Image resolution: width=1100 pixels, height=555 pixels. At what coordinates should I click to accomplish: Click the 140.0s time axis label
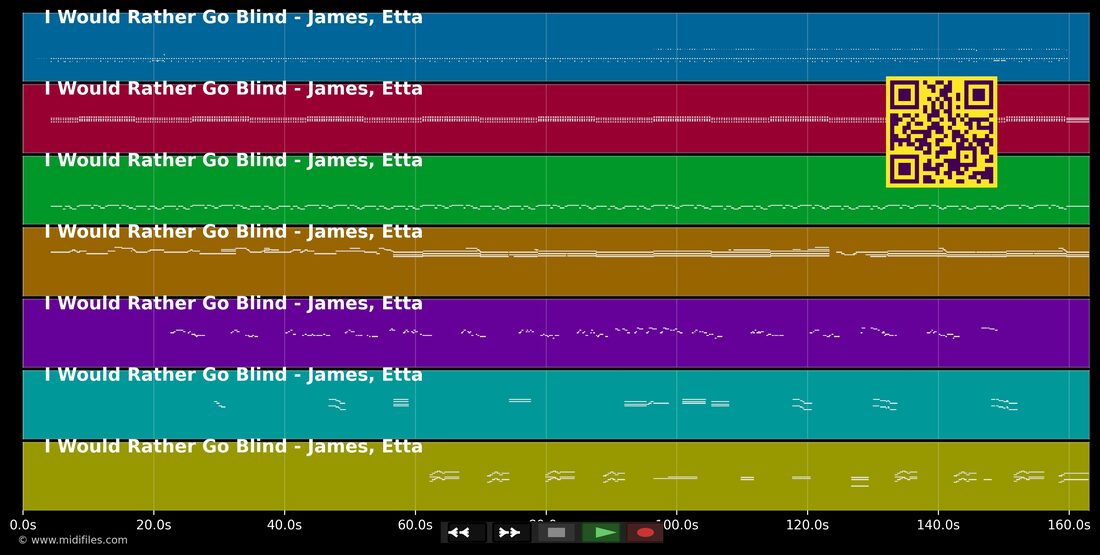pos(938,524)
